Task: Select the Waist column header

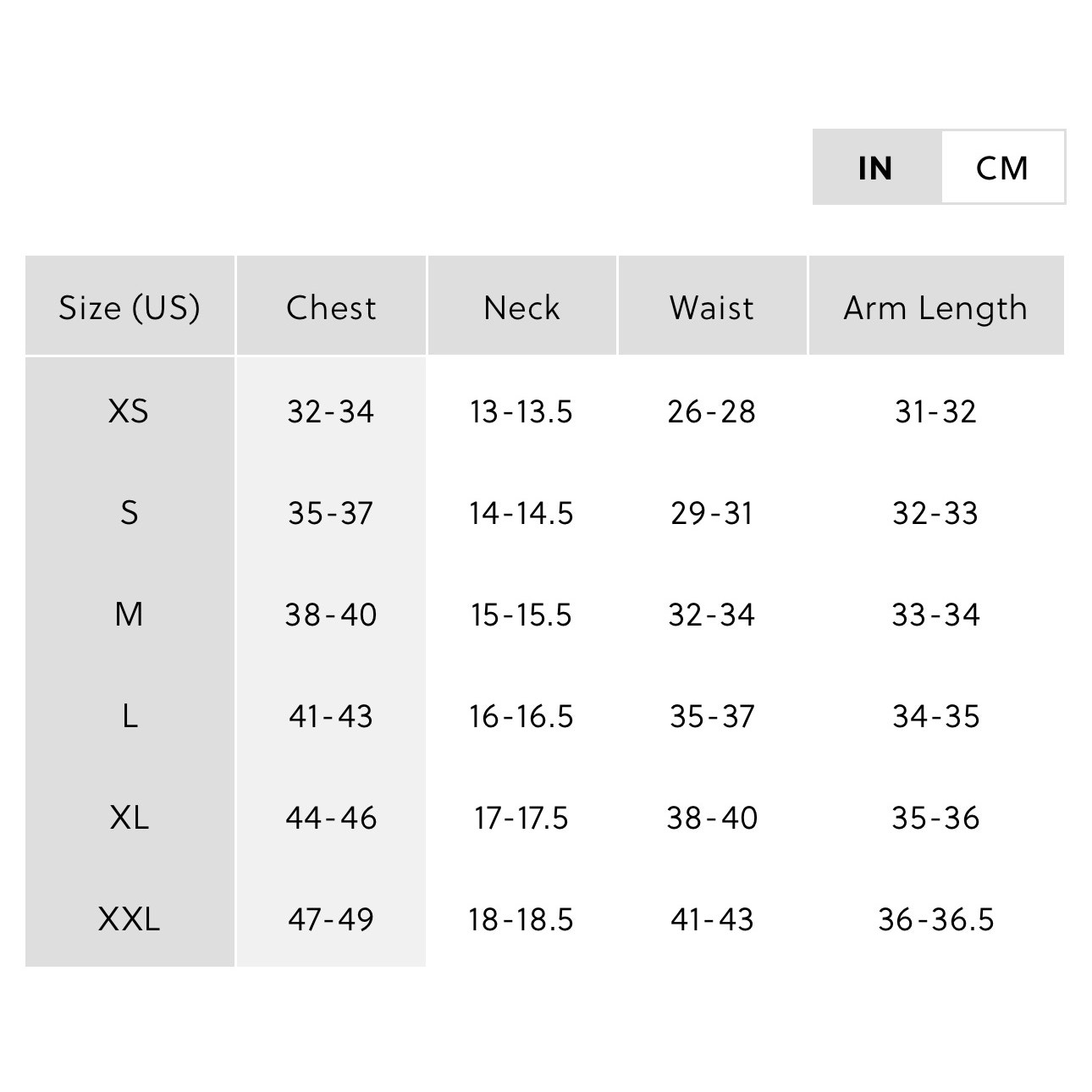Action: coord(712,306)
